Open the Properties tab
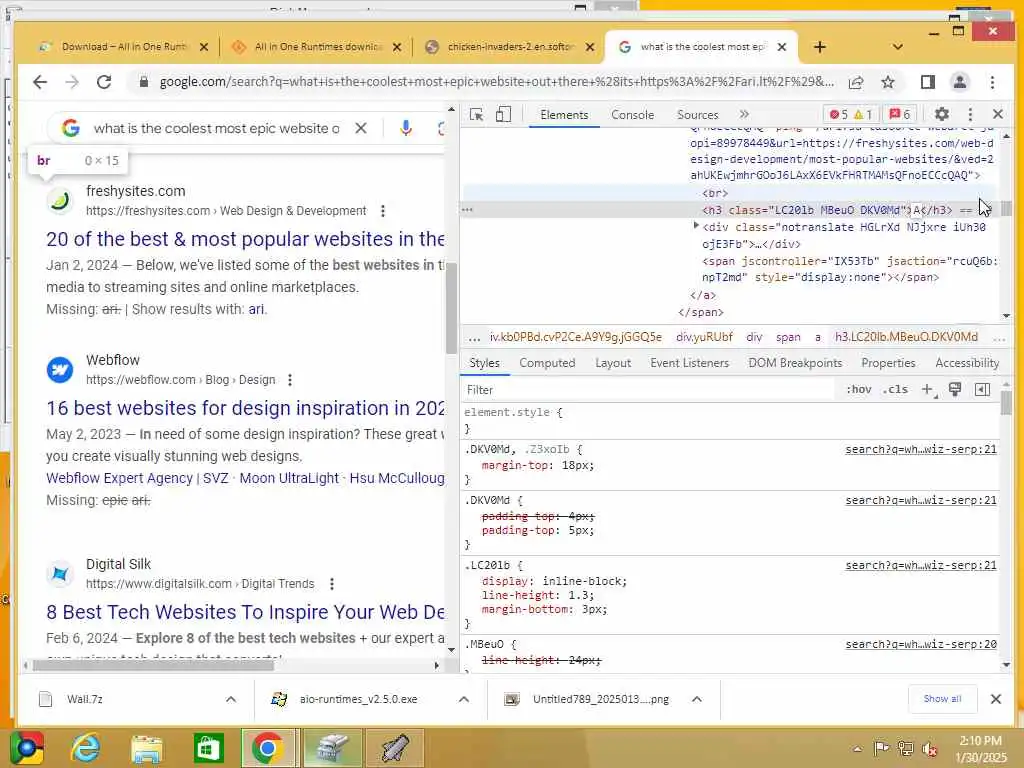Viewport: 1024px width, 768px height. pos(888,363)
